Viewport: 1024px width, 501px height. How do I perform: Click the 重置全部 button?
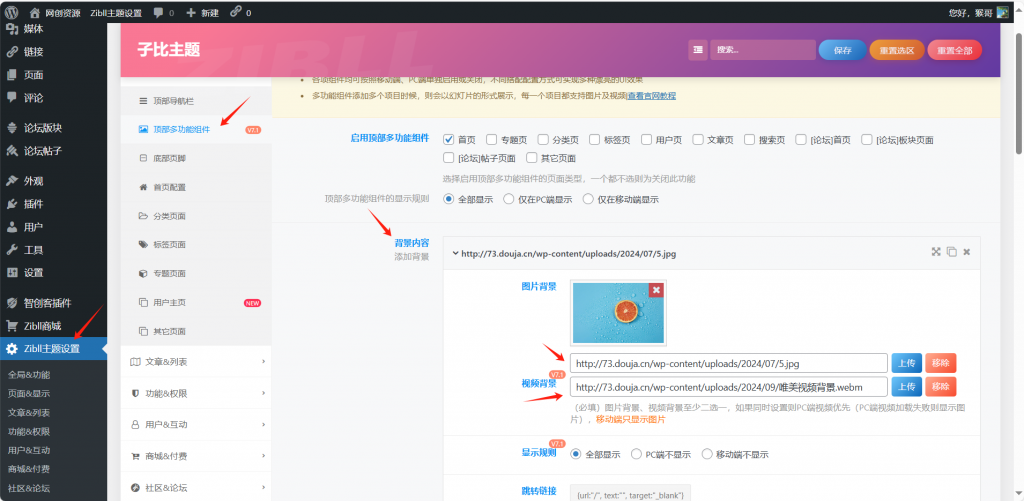tap(954, 50)
